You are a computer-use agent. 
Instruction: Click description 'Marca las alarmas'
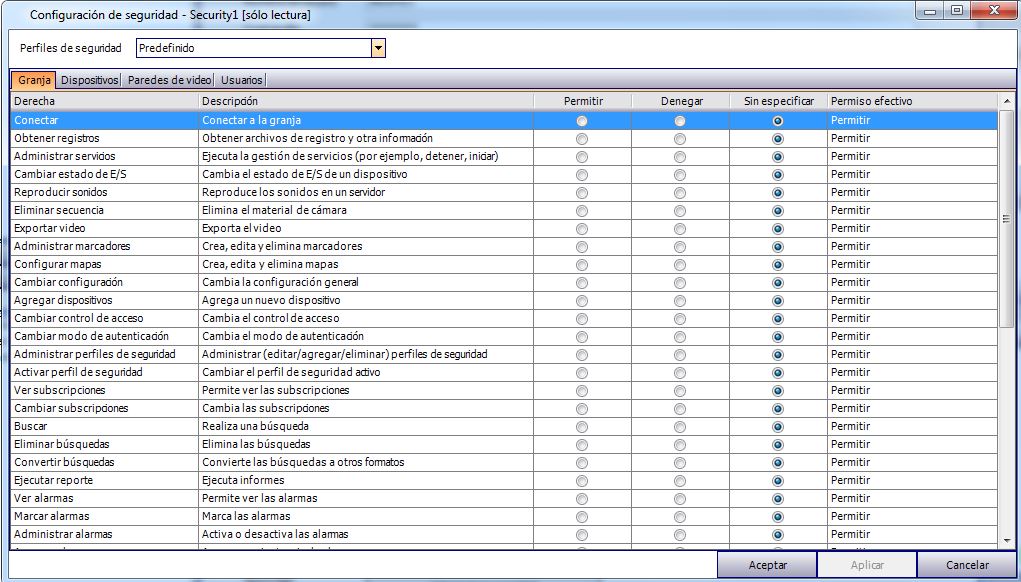(246, 516)
